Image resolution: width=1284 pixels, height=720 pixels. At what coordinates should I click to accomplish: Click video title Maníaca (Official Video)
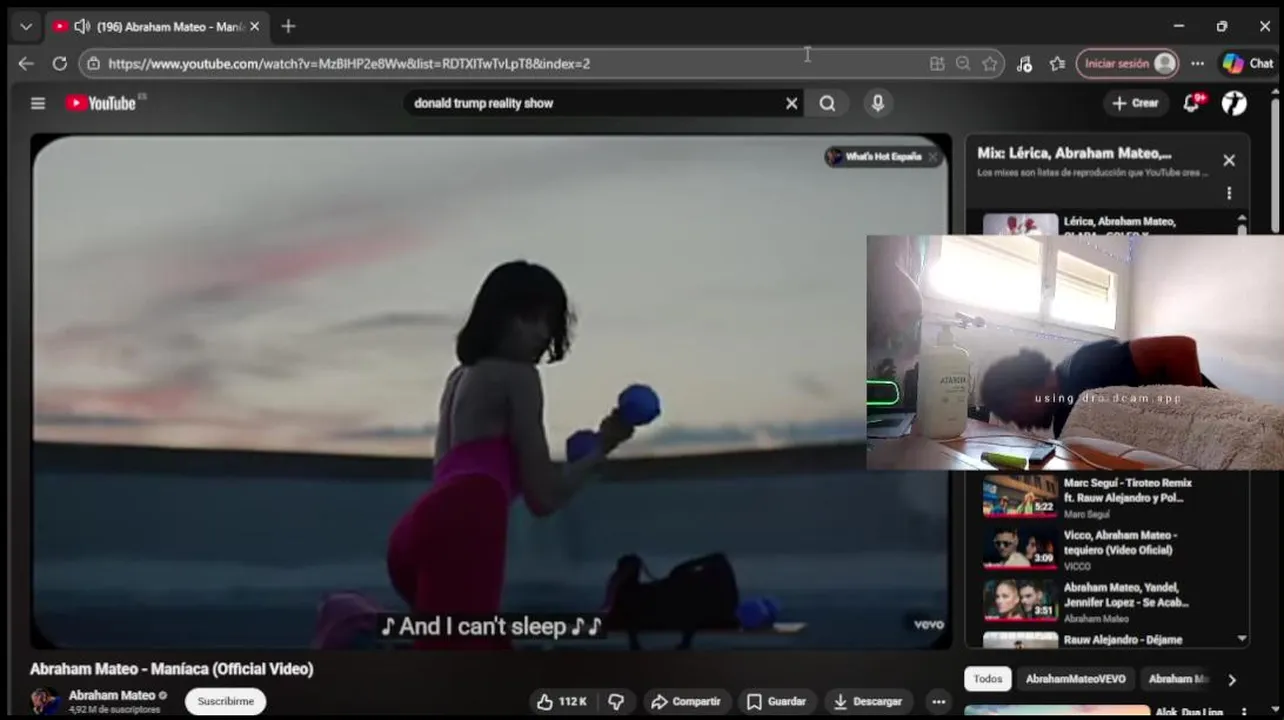click(172, 669)
